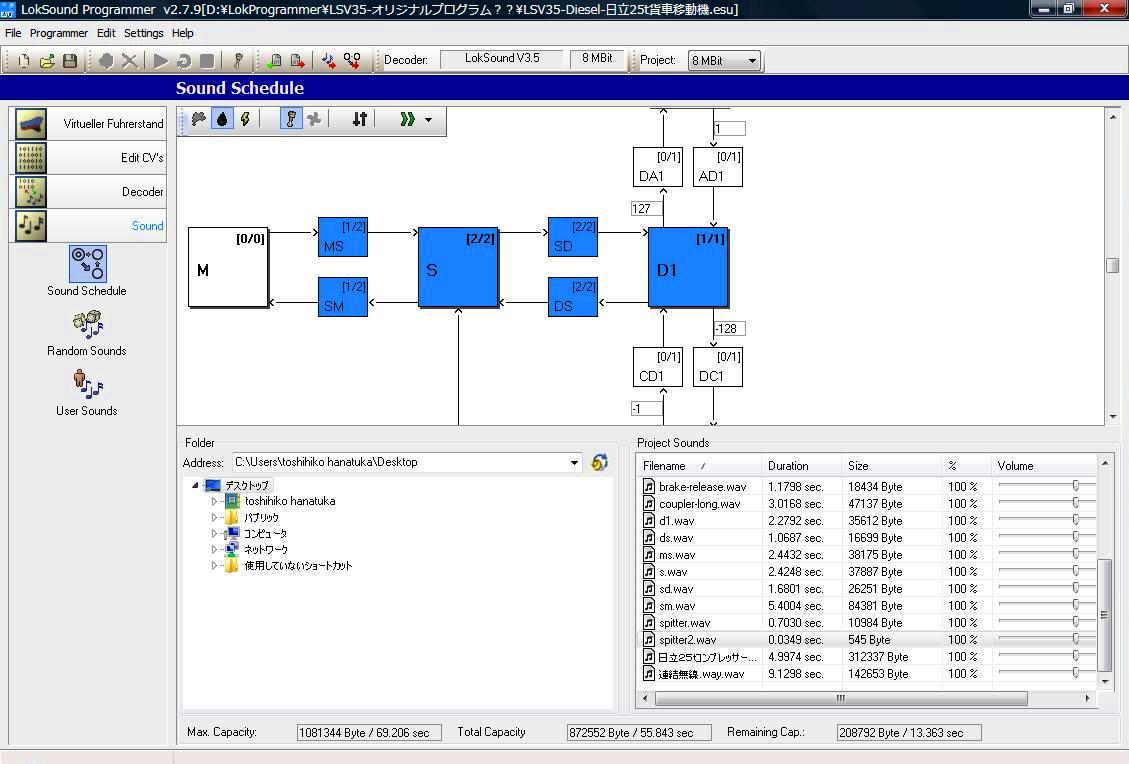Click the write sound notes icon in toolbar
Image resolution: width=1129 pixels, height=764 pixels.
point(329,60)
